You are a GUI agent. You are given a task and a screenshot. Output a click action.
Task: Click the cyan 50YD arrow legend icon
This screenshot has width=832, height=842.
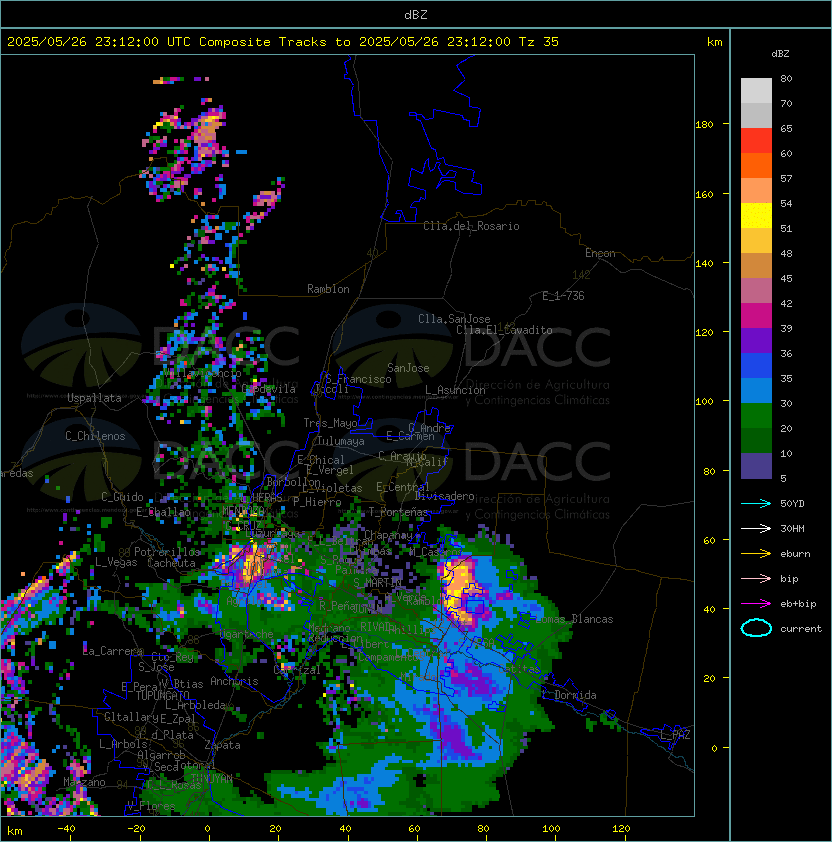(x=756, y=503)
